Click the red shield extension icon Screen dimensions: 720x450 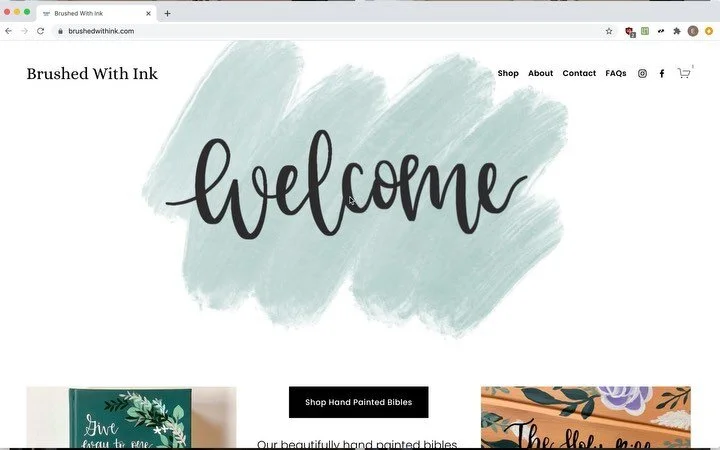point(630,31)
